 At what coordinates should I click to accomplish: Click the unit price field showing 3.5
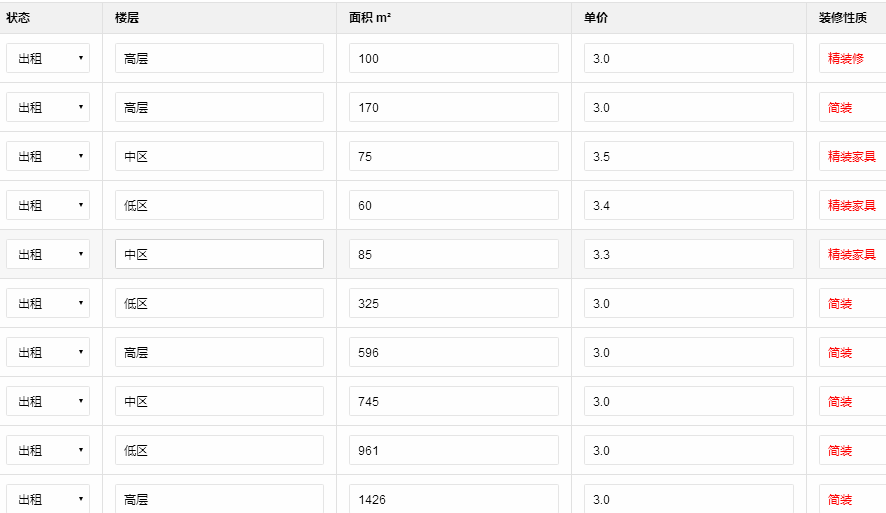coord(688,157)
